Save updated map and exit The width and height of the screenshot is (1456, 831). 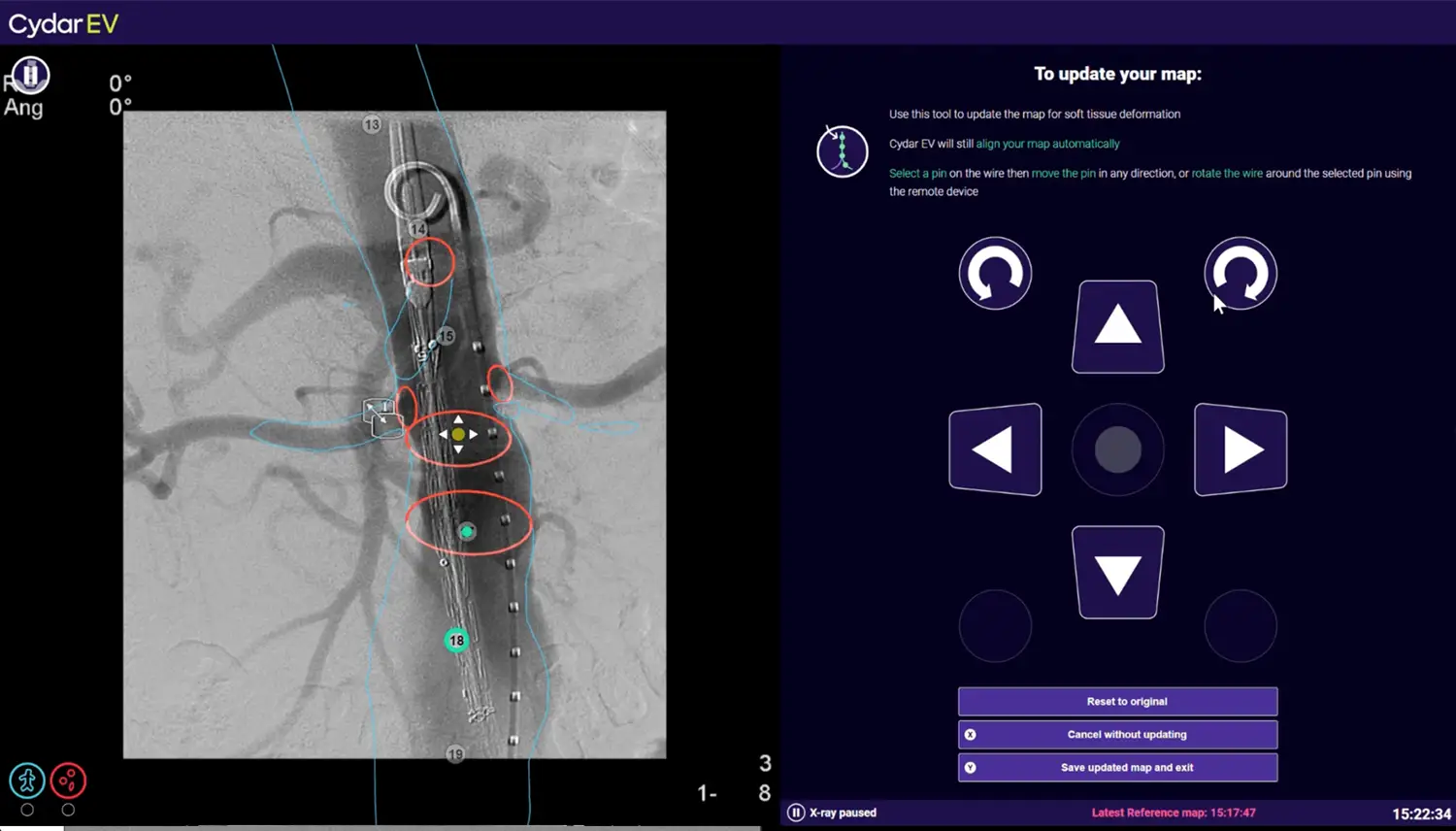click(x=1117, y=767)
